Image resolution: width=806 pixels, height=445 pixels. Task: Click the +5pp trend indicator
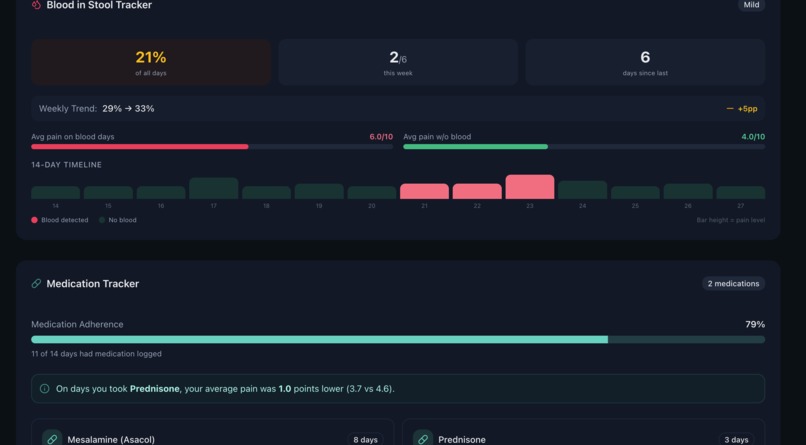pyautogui.click(x=742, y=108)
